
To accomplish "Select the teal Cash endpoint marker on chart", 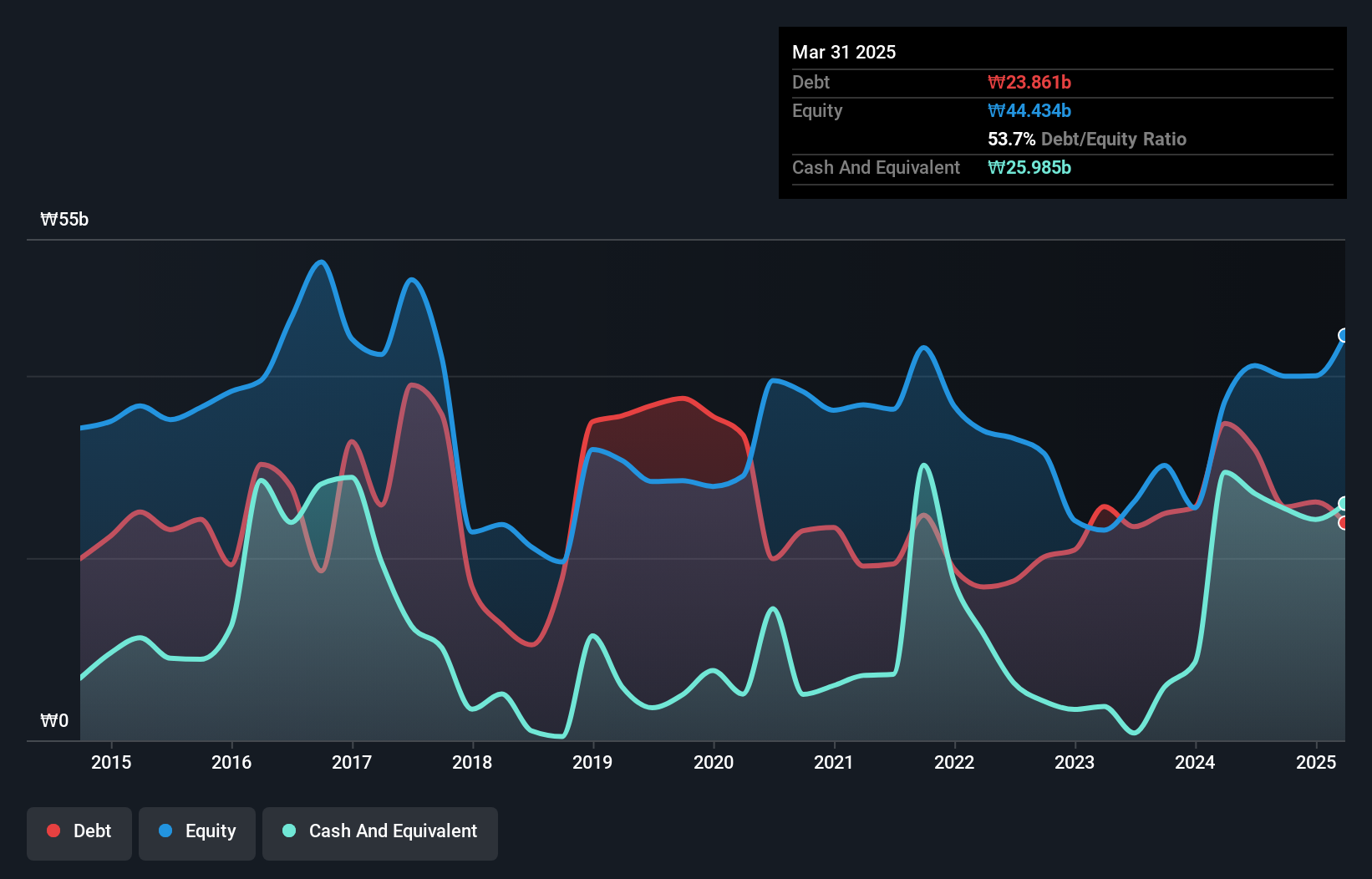I will (1344, 503).
